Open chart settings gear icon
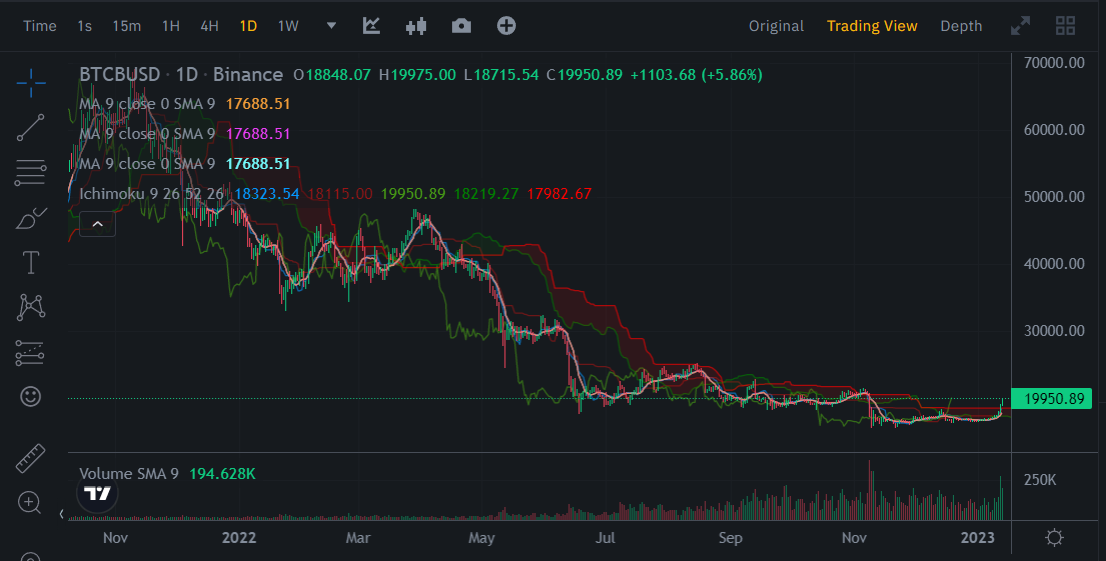1106x561 pixels. pos(1055,538)
